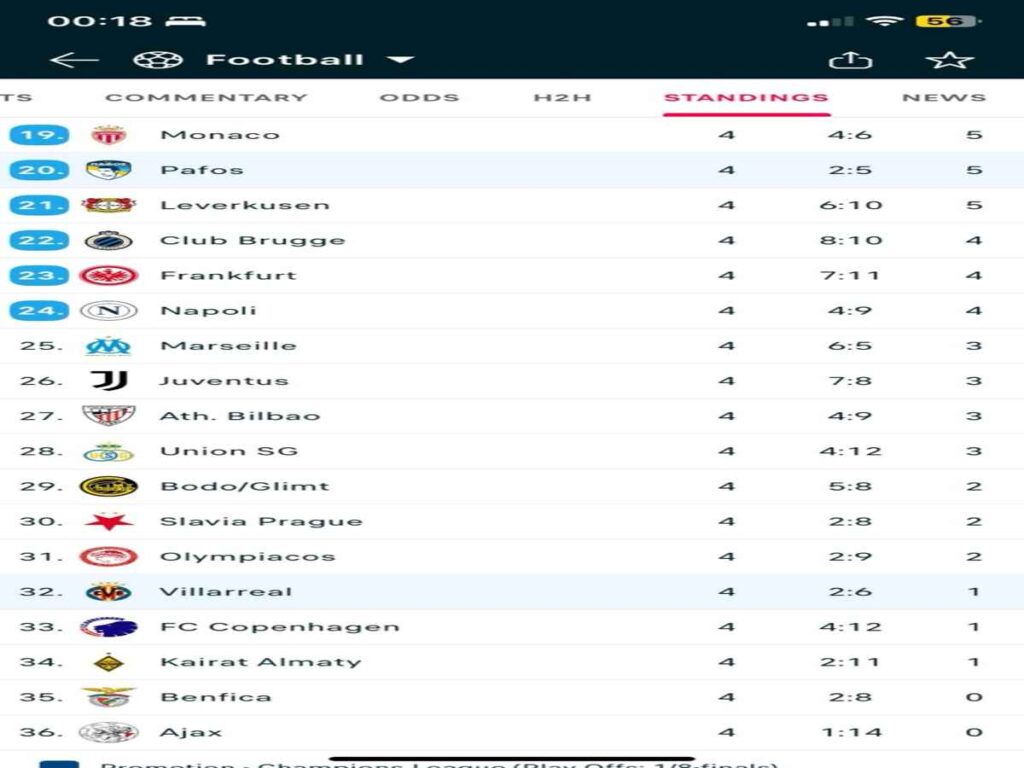Tap the Marseille club crest
The width and height of the screenshot is (1024, 768).
point(108,346)
